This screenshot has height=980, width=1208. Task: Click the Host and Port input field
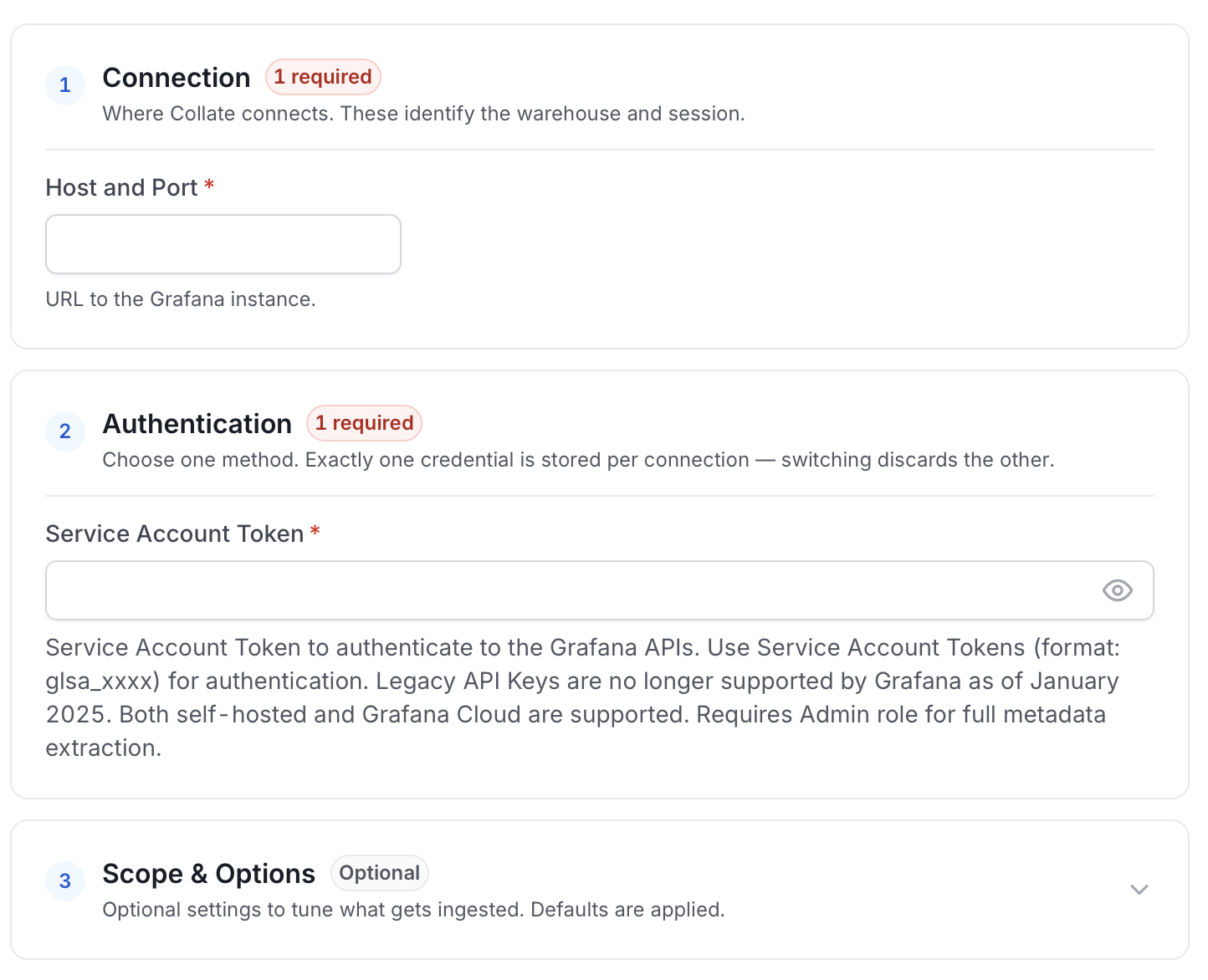coord(223,244)
